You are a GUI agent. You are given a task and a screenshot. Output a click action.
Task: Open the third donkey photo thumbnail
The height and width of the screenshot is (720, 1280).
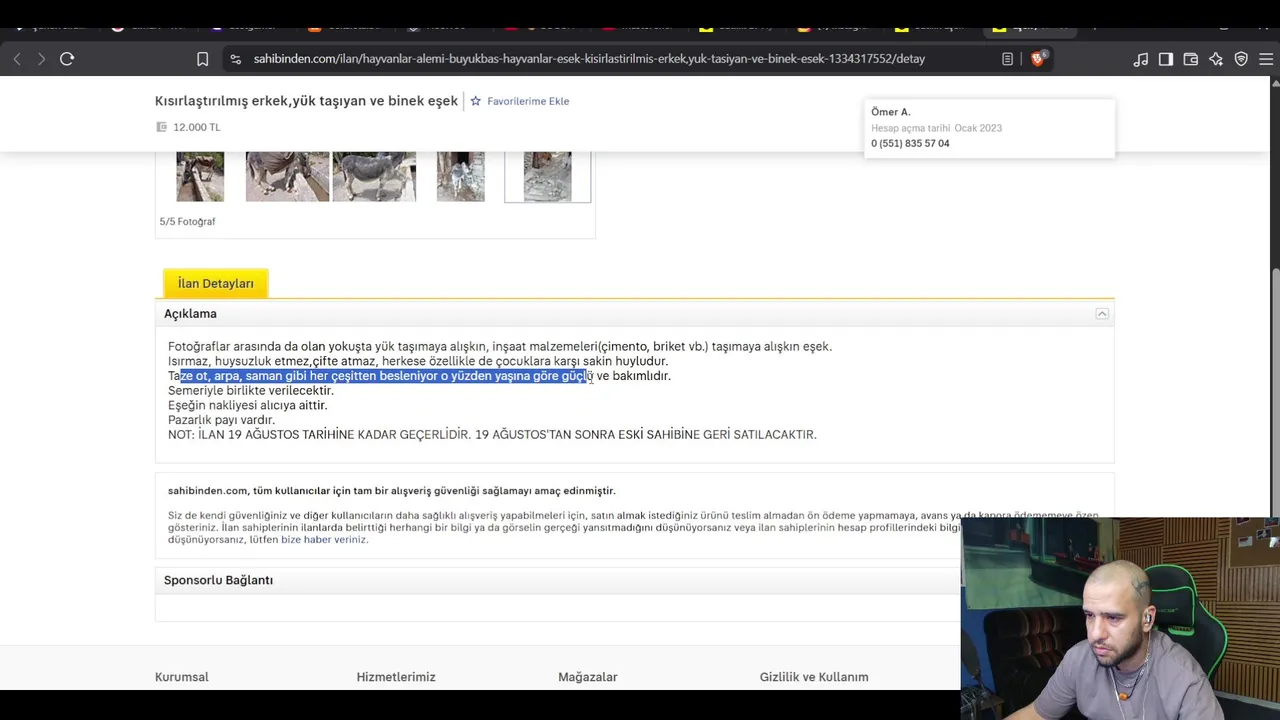coord(374,177)
